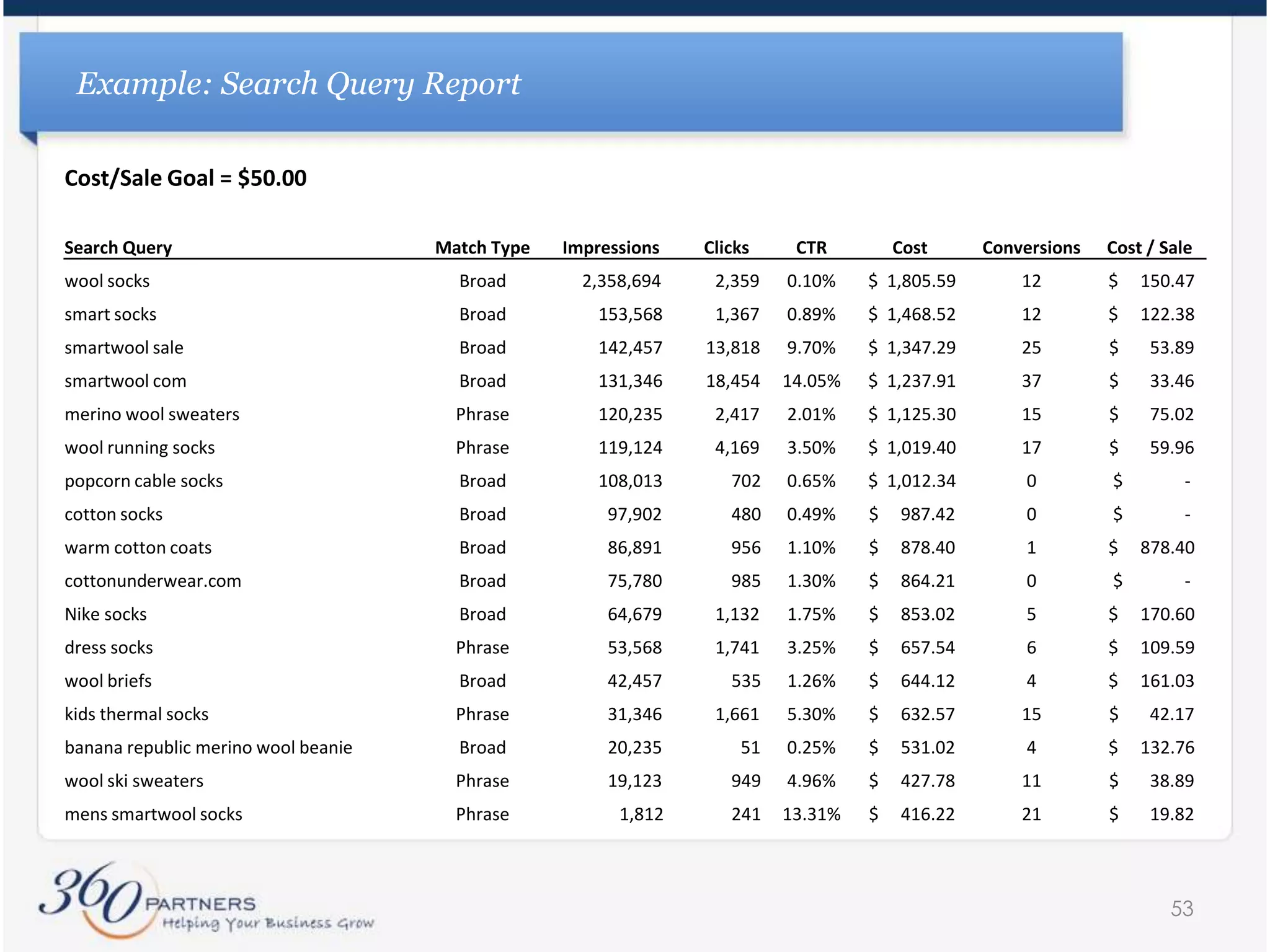
Task: Select the 'wool socks' query row
Action: (107, 281)
